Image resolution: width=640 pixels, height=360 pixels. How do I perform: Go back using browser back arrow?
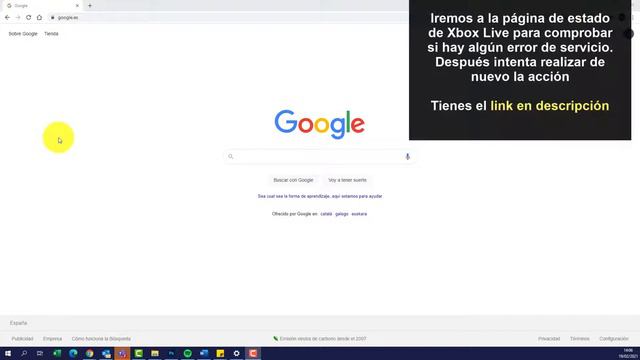[7, 18]
